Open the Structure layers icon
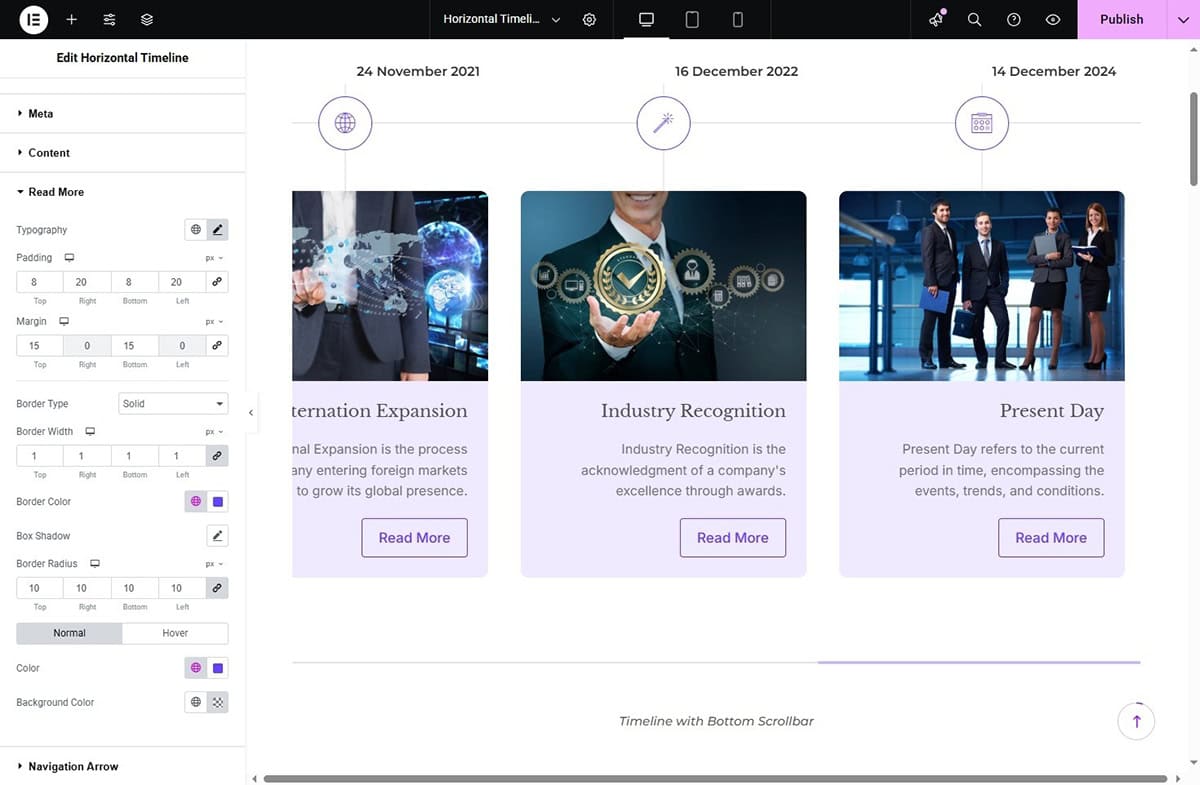The image size is (1200, 785). [147, 19]
